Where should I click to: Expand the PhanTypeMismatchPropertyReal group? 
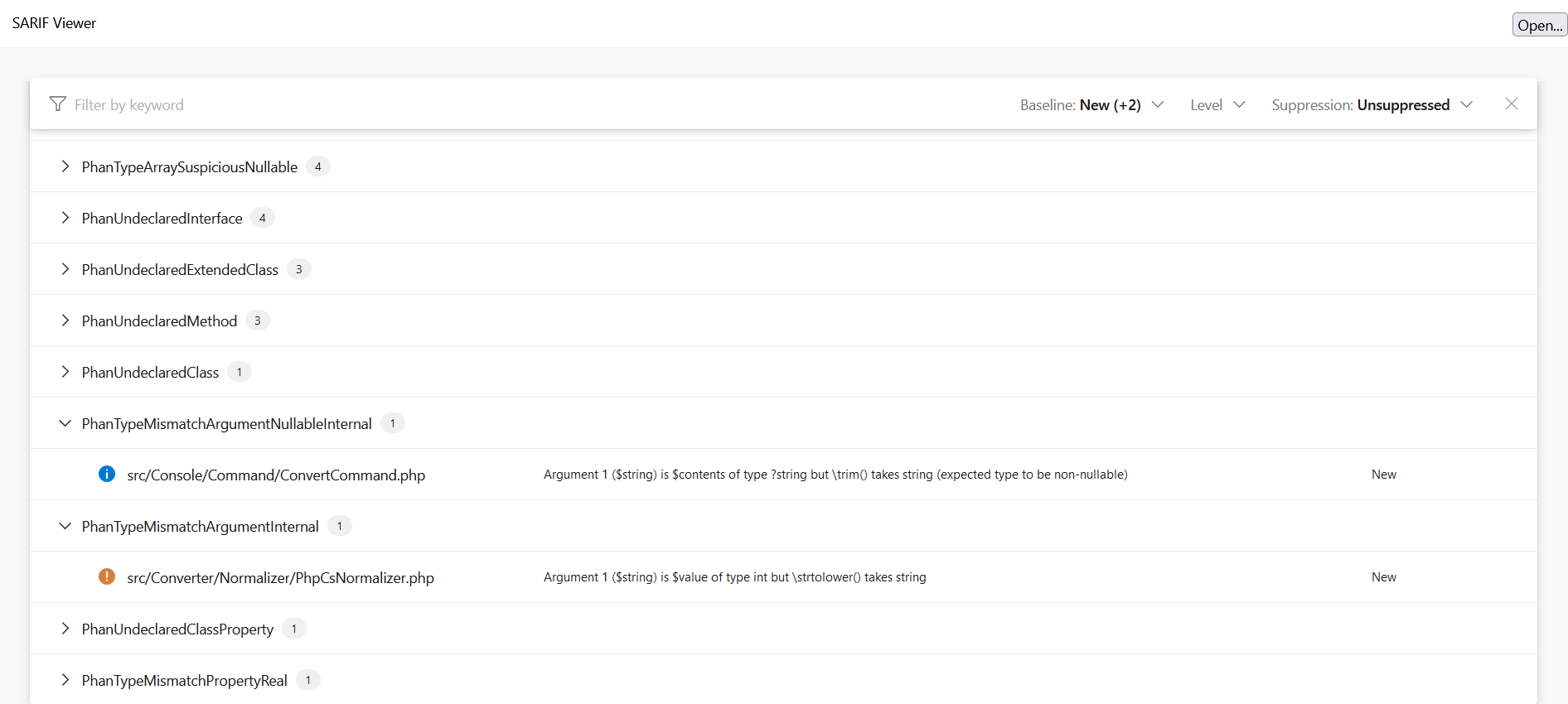point(65,680)
